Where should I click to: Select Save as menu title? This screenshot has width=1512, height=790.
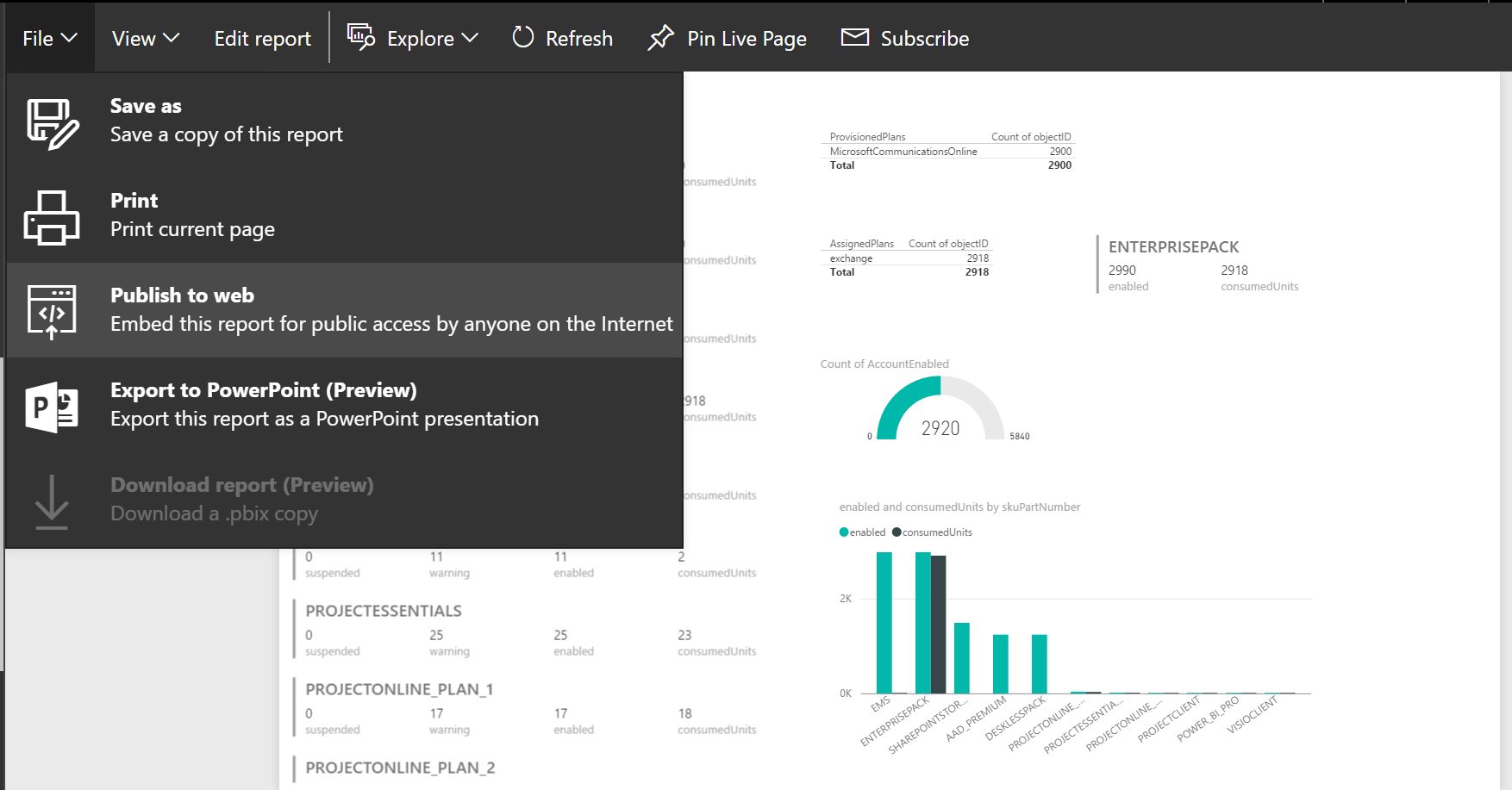coord(146,106)
